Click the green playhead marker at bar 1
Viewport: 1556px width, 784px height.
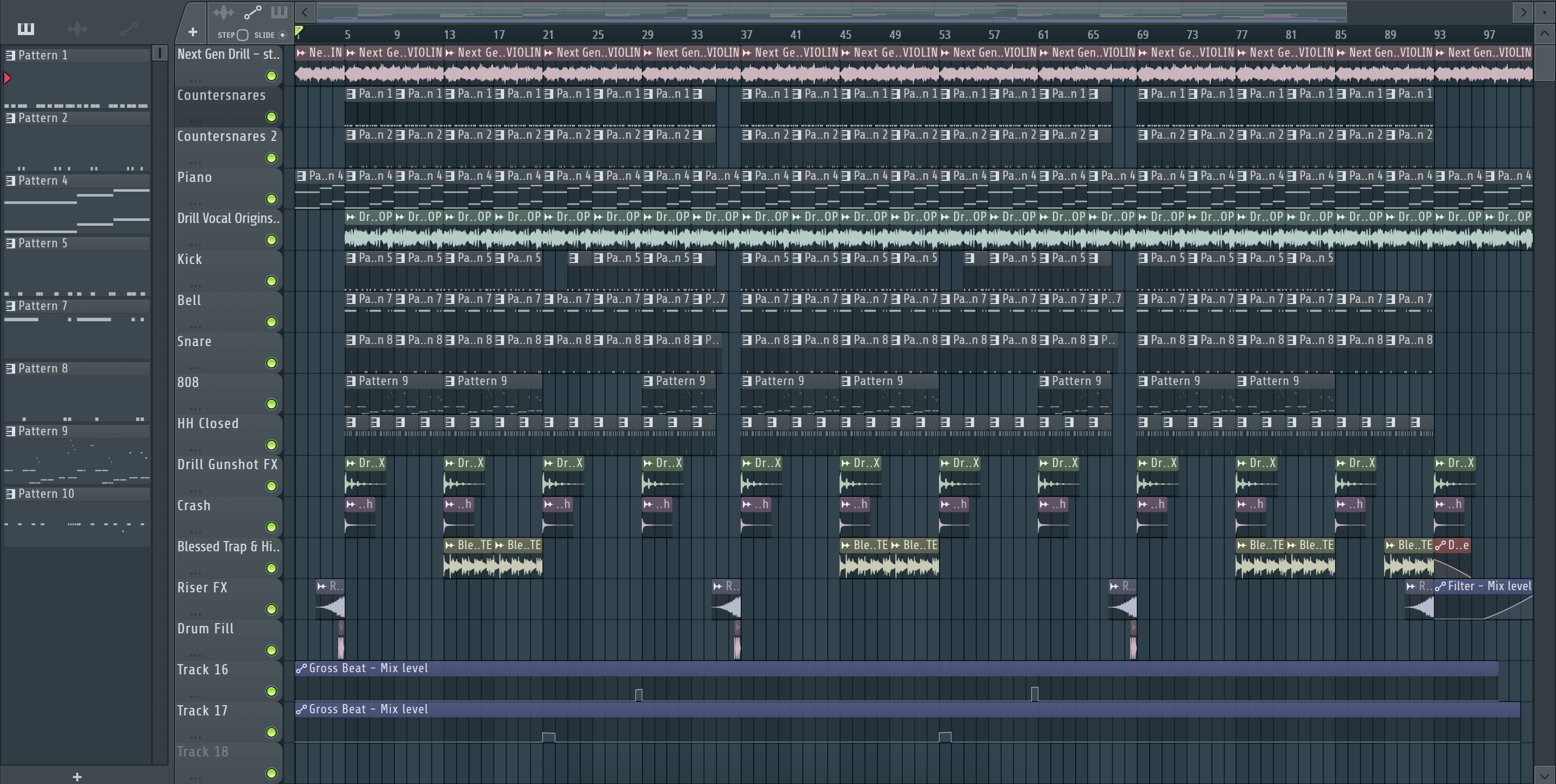pyautogui.click(x=299, y=31)
